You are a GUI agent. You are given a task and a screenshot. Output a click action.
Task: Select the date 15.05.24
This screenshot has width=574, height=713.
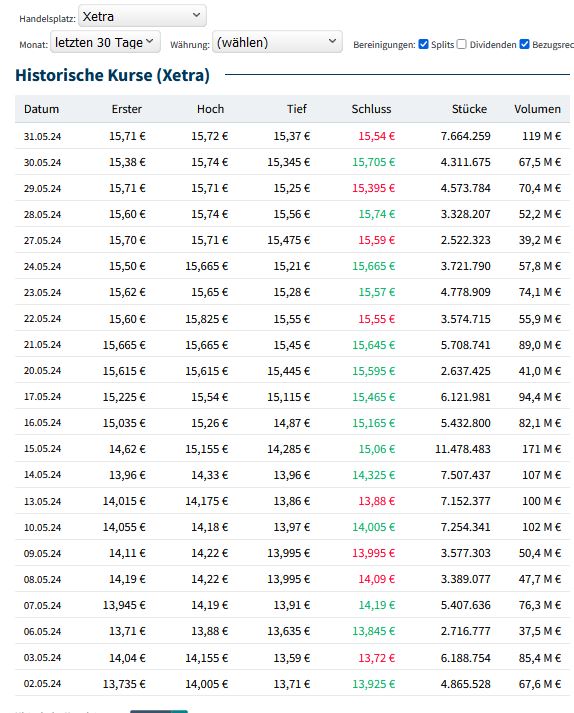tap(42, 449)
